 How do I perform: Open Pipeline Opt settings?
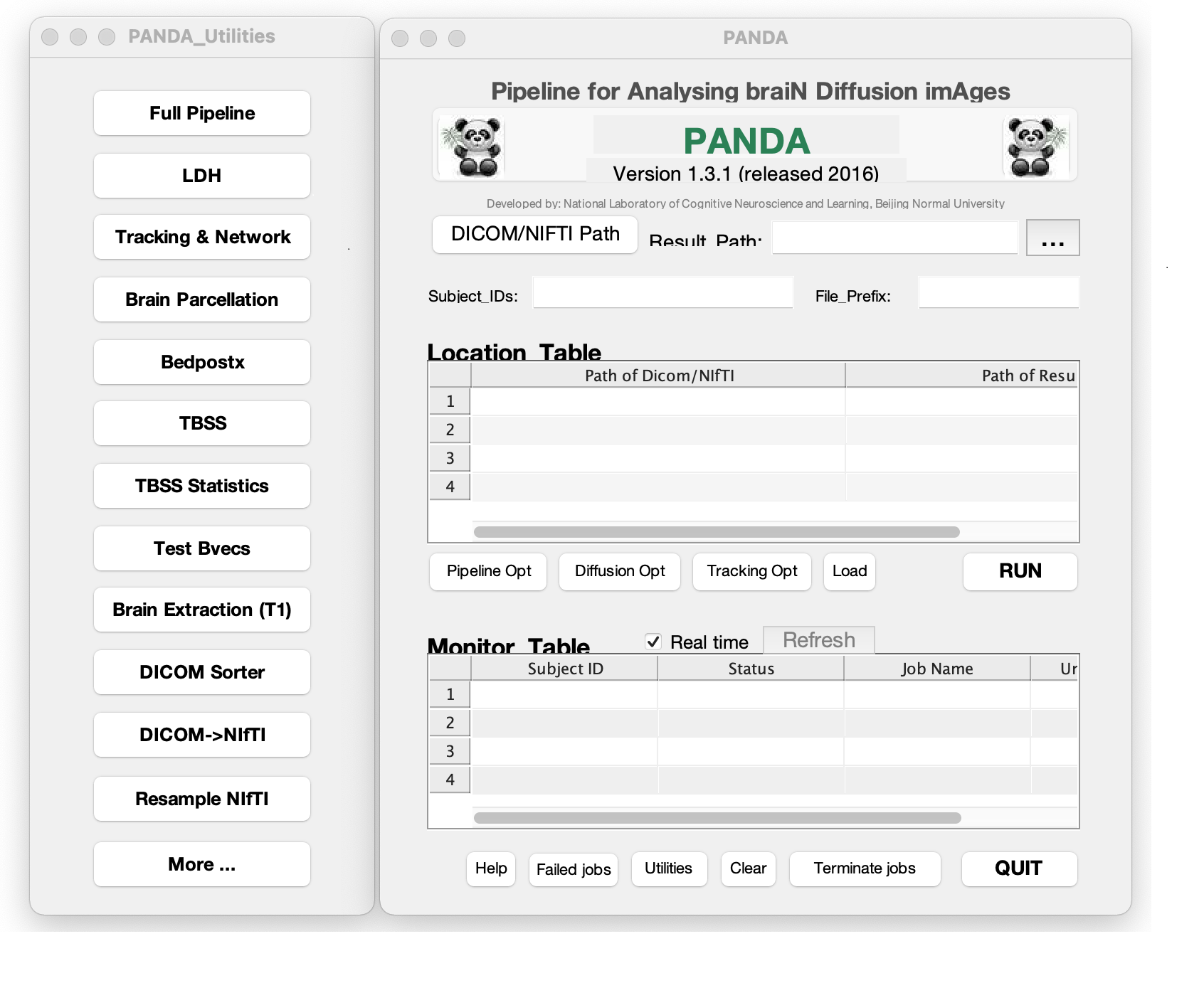click(488, 571)
